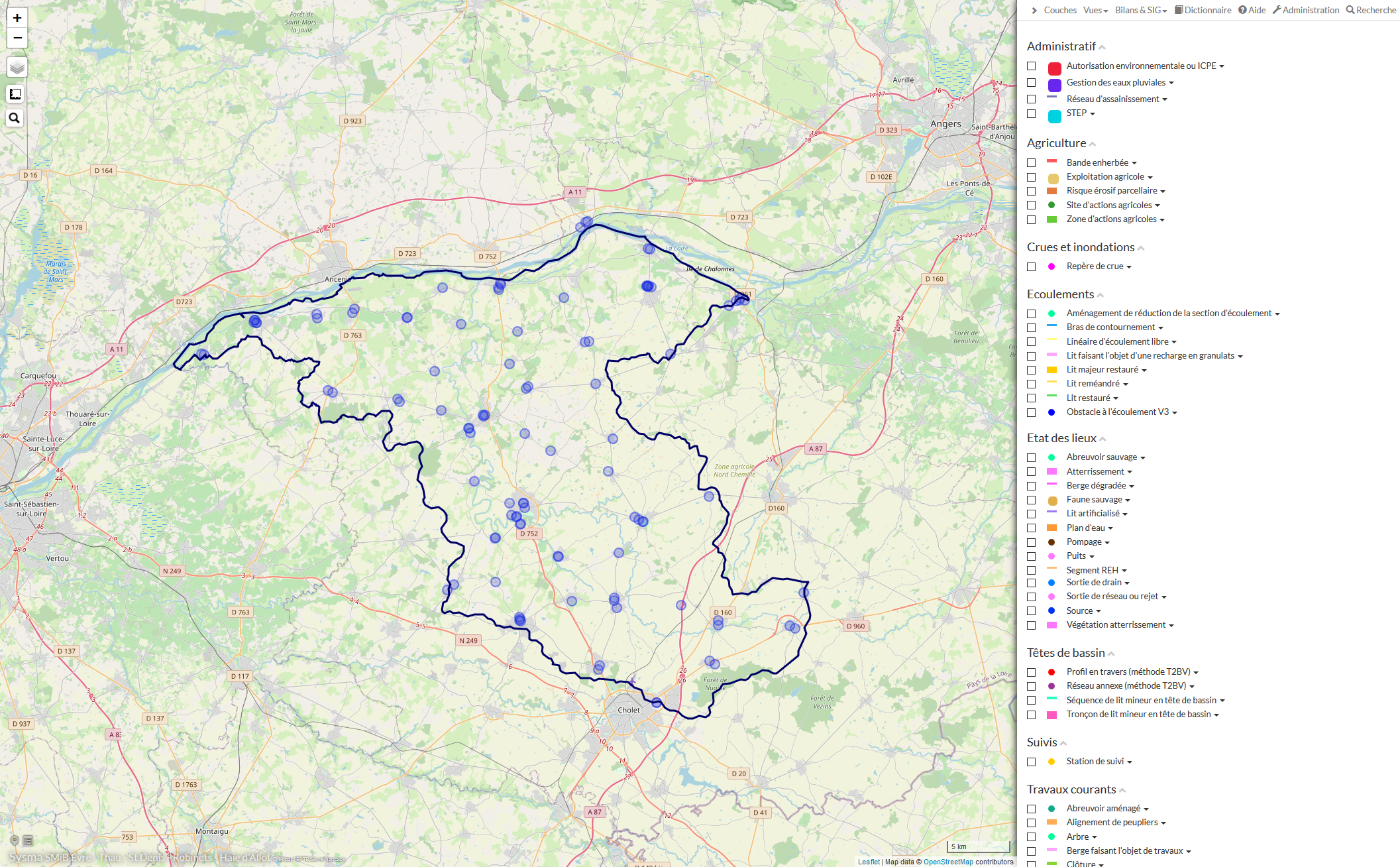Screen dimensions: 1400x867
Task: Zoom in on the map
Action: 17,18
